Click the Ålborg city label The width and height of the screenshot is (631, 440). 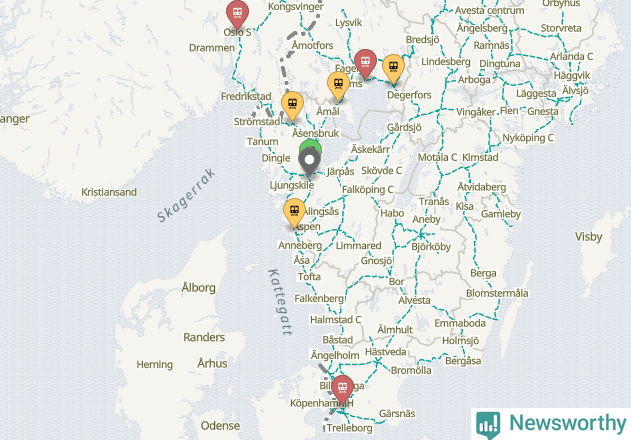198,288
